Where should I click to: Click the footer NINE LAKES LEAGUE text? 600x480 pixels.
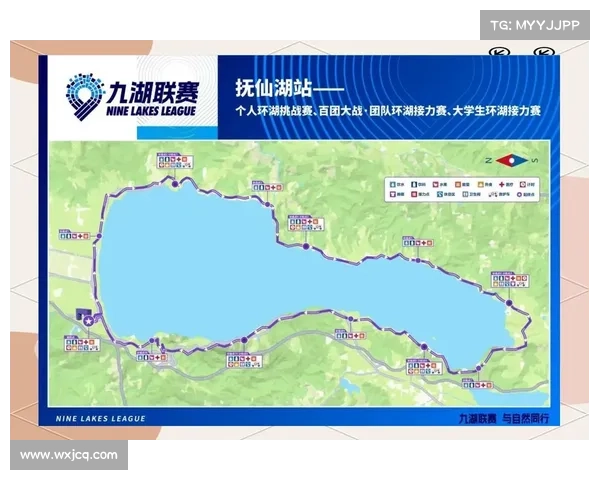tap(101, 419)
